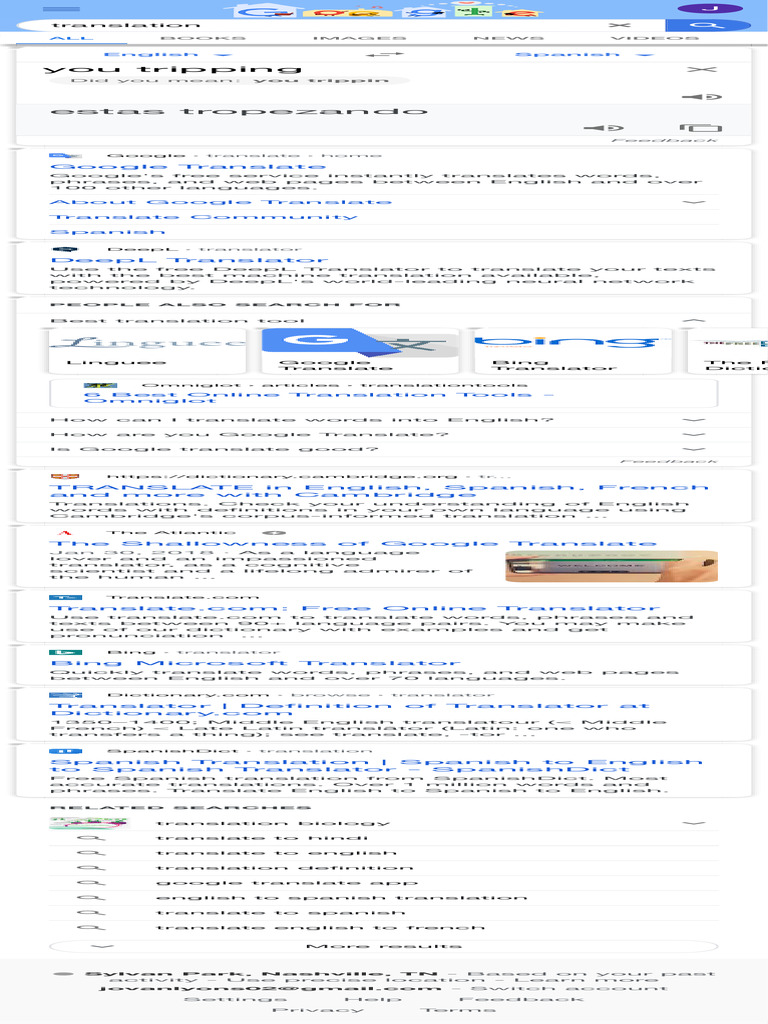The image size is (768, 1024).
Task: Open Settings in footer
Action: [235, 999]
